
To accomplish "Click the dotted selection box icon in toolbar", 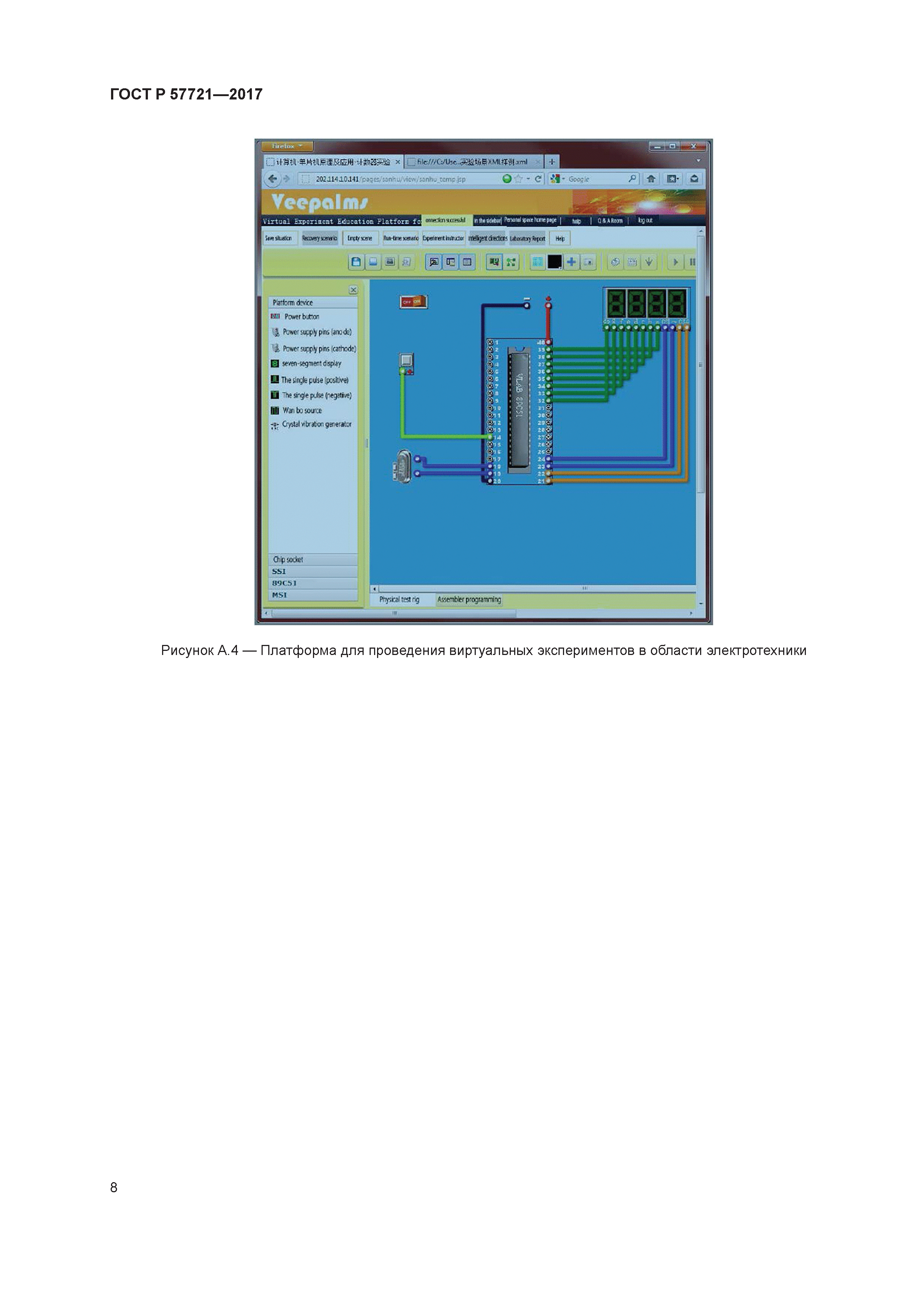I will click(x=632, y=262).
